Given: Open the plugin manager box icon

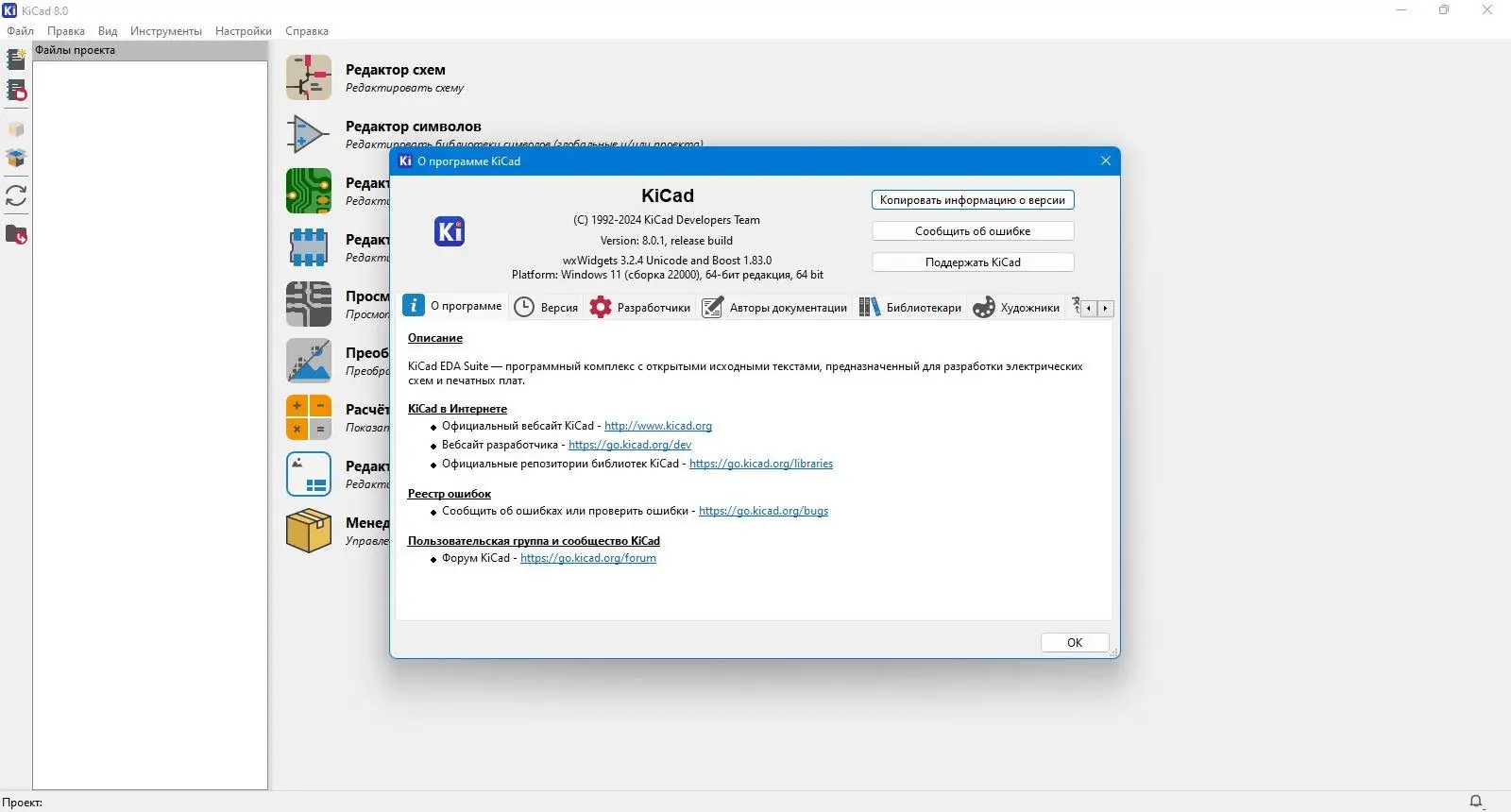Looking at the screenshot, I should [309, 531].
